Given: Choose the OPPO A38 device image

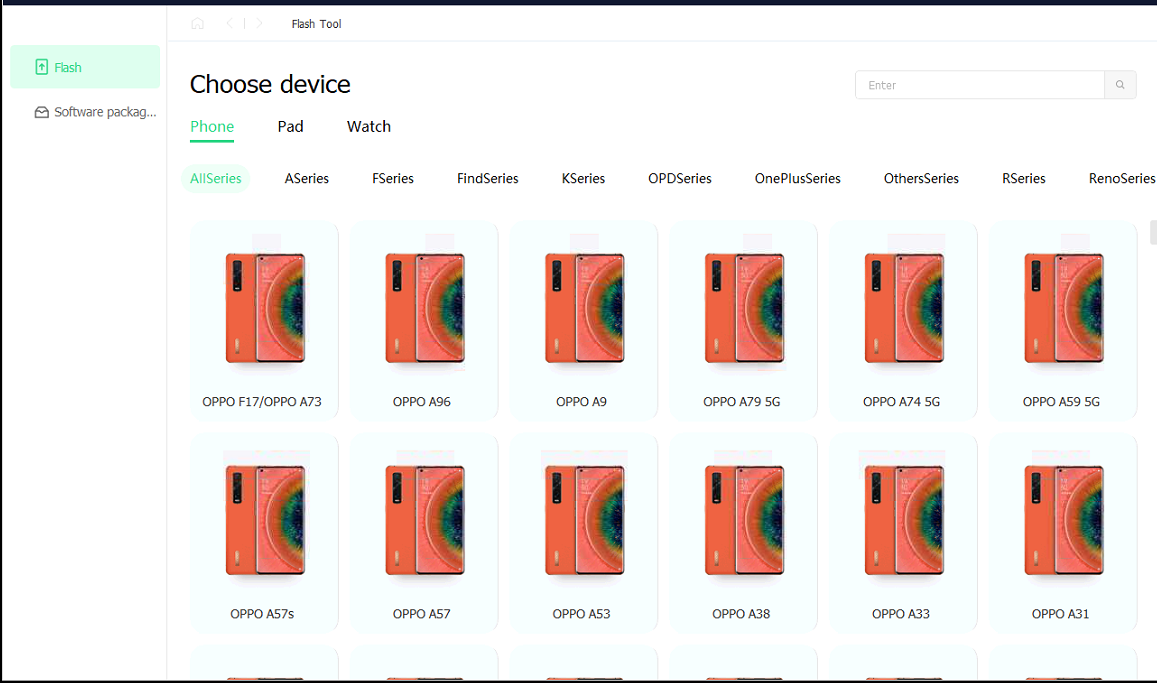Looking at the screenshot, I should pos(744,520).
